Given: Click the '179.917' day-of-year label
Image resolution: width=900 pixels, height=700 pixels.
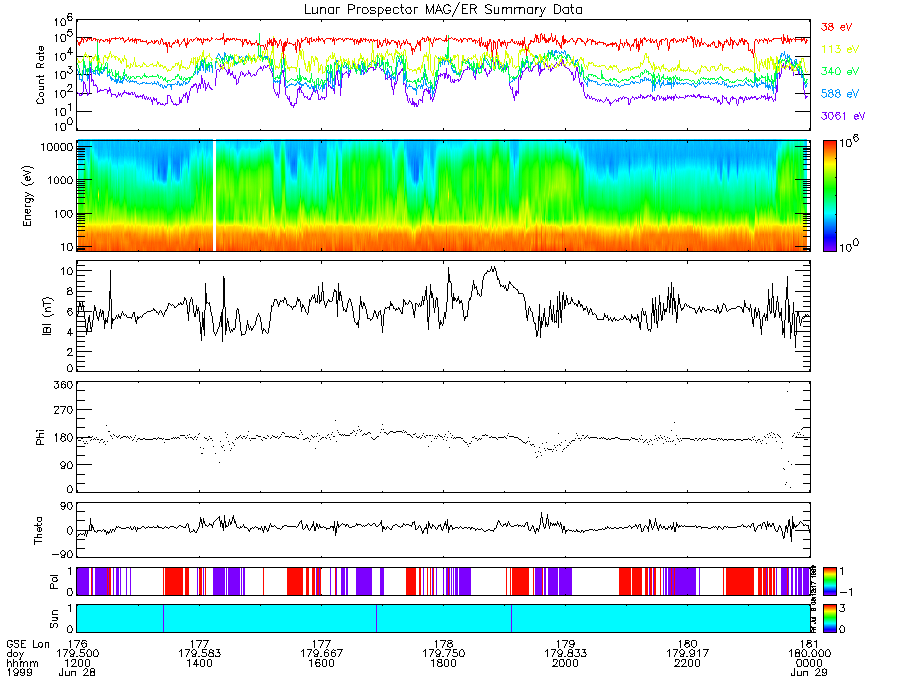Looking at the screenshot, I should point(688,654).
